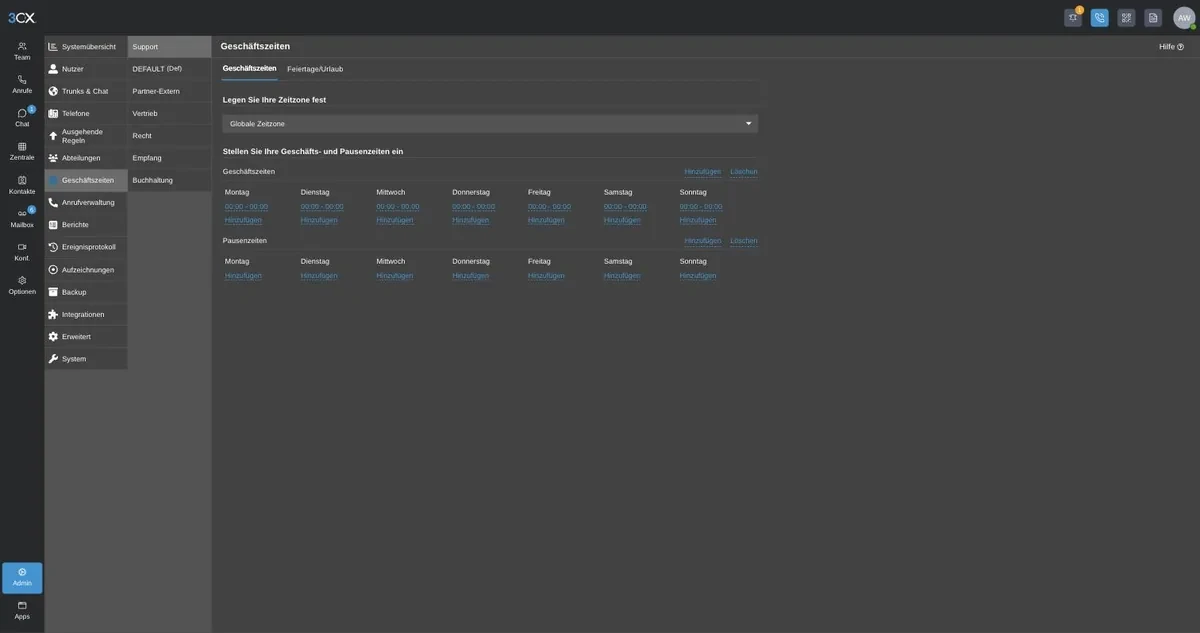Select the Partner-Extern department
The height and width of the screenshot is (633, 1200).
click(x=169, y=91)
